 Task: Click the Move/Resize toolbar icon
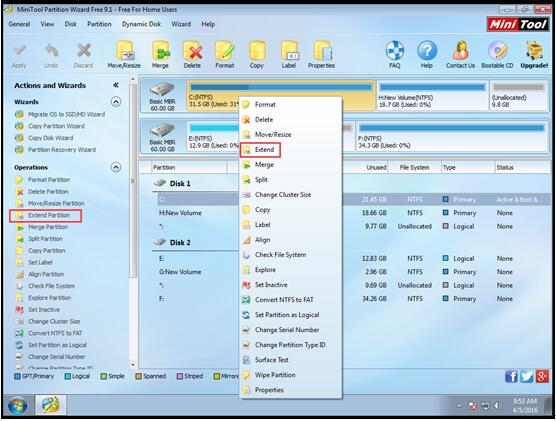tap(124, 54)
